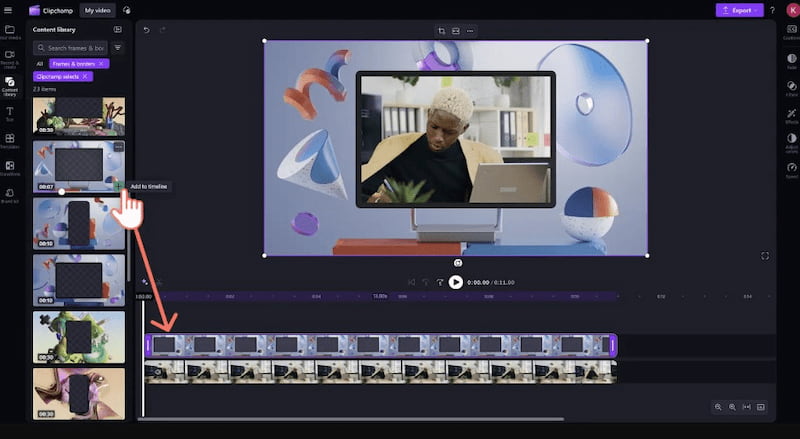Open the Templates sidebar tab
Screen dimensions: 800x439
click(10, 141)
